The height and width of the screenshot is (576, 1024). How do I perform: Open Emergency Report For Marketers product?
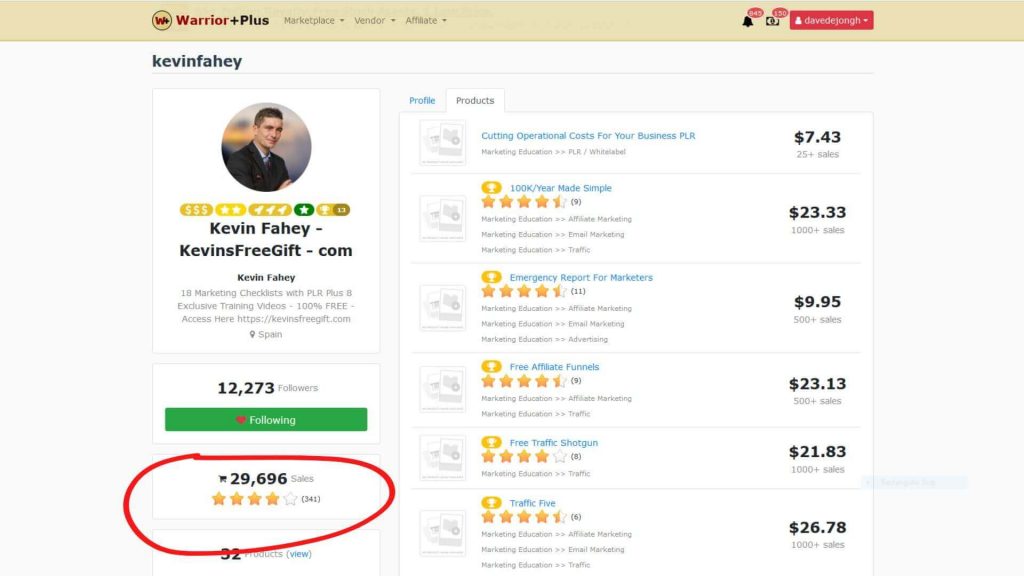click(x=581, y=278)
